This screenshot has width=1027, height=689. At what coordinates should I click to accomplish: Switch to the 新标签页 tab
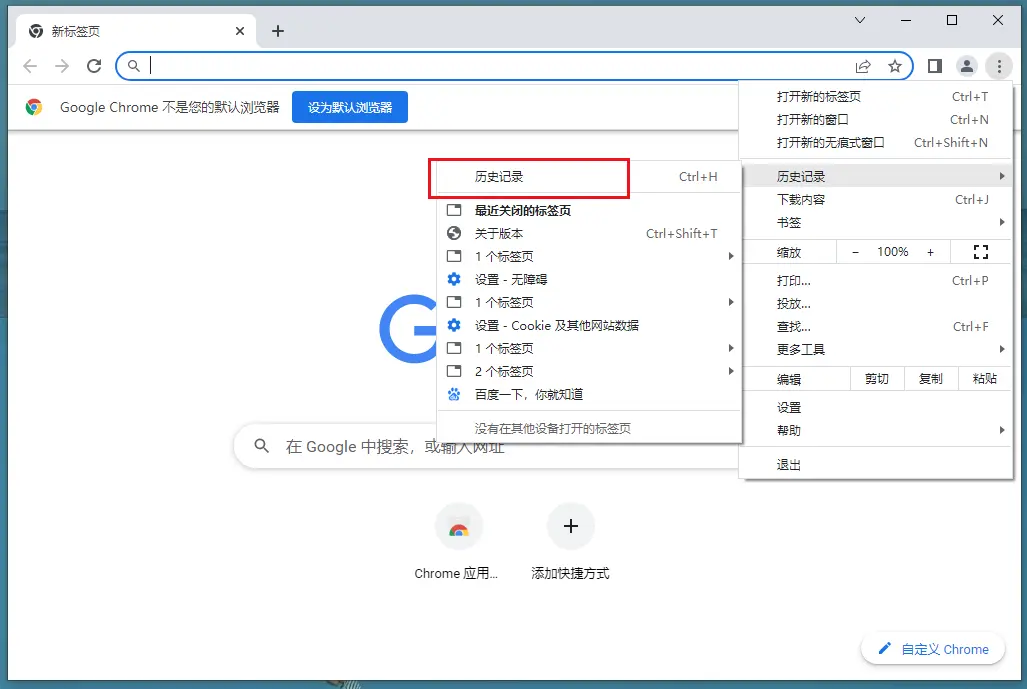click(120, 30)
